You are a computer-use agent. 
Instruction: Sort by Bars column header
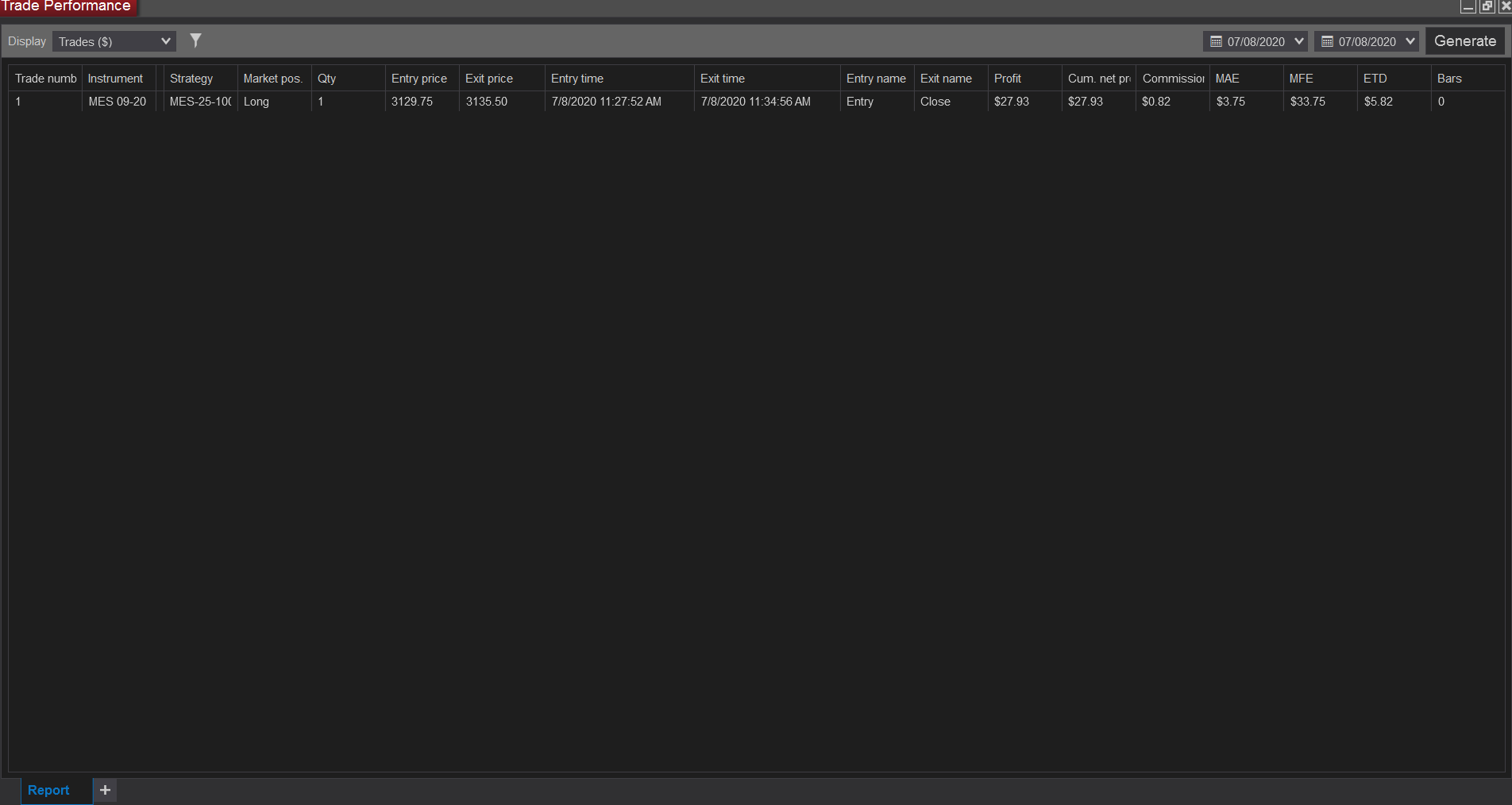click(x=1468, y=79)
